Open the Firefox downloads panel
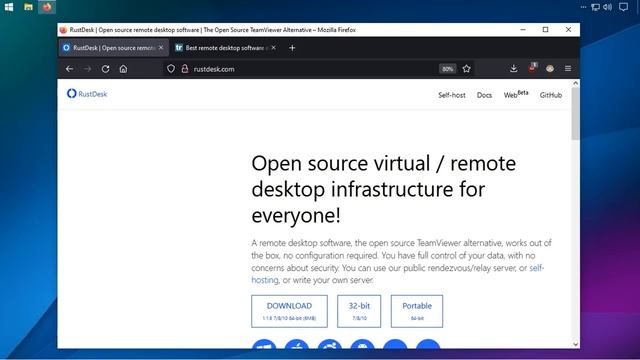Image resolution: width=640 pixels, height=360 pixels. tap(513, 69)
